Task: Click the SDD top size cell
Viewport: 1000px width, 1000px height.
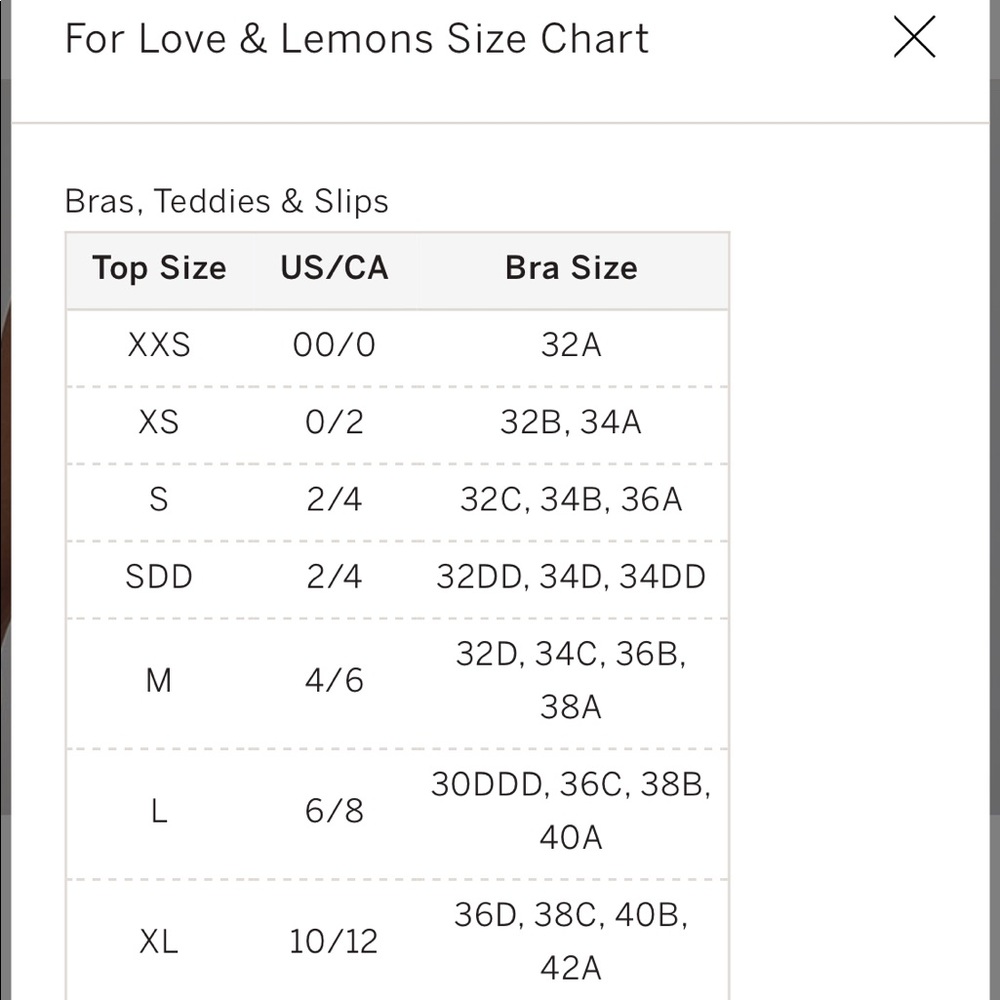Action: click(159, 577)
